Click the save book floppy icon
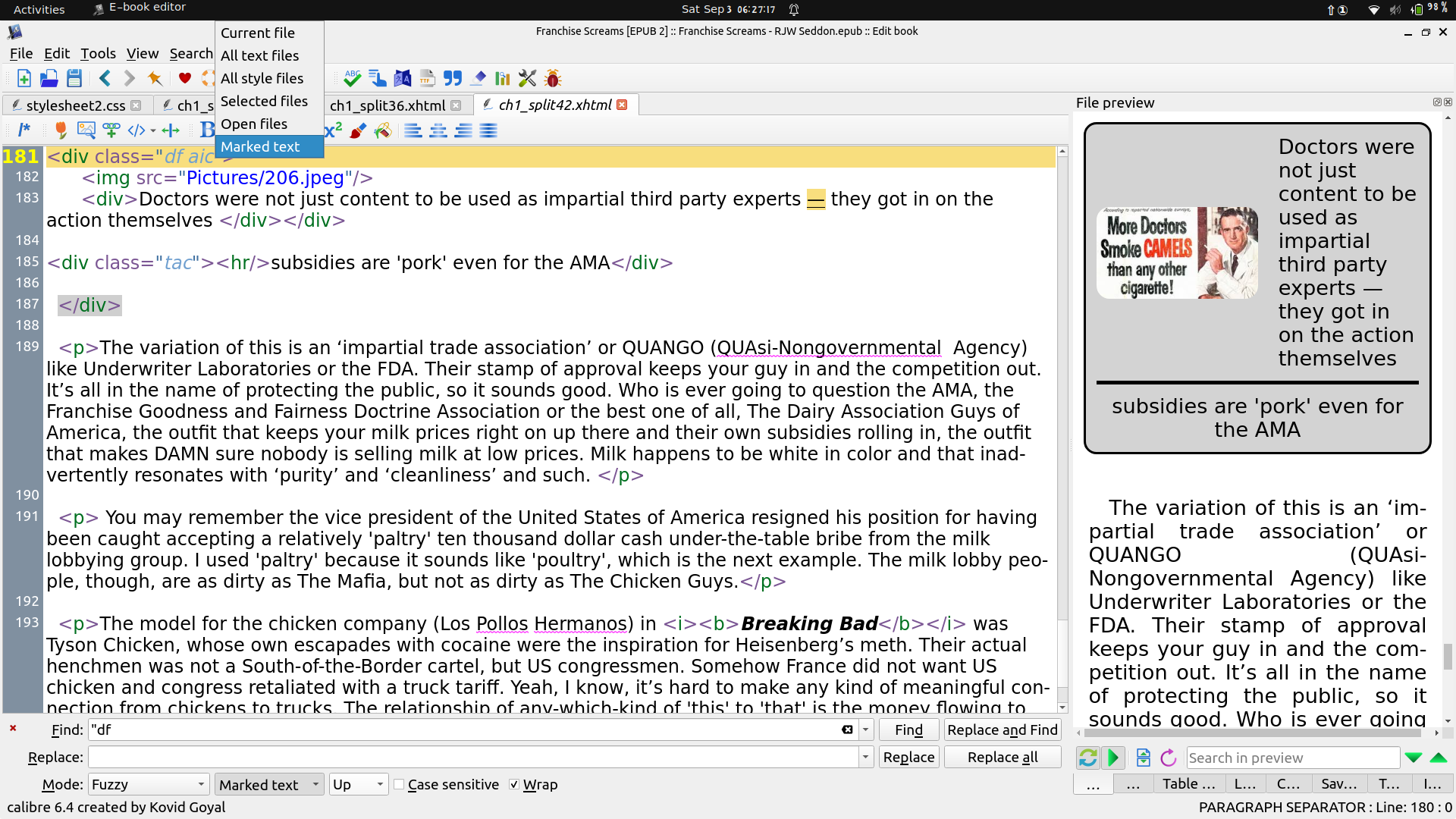The height and width of the screenshot is (819, 1456). click(74, 78)
